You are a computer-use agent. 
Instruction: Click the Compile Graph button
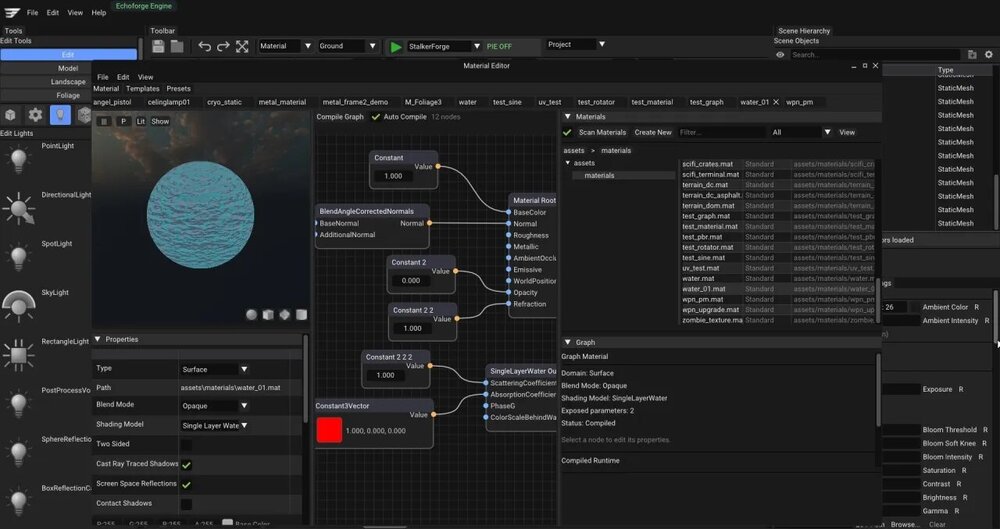(340, 117)
